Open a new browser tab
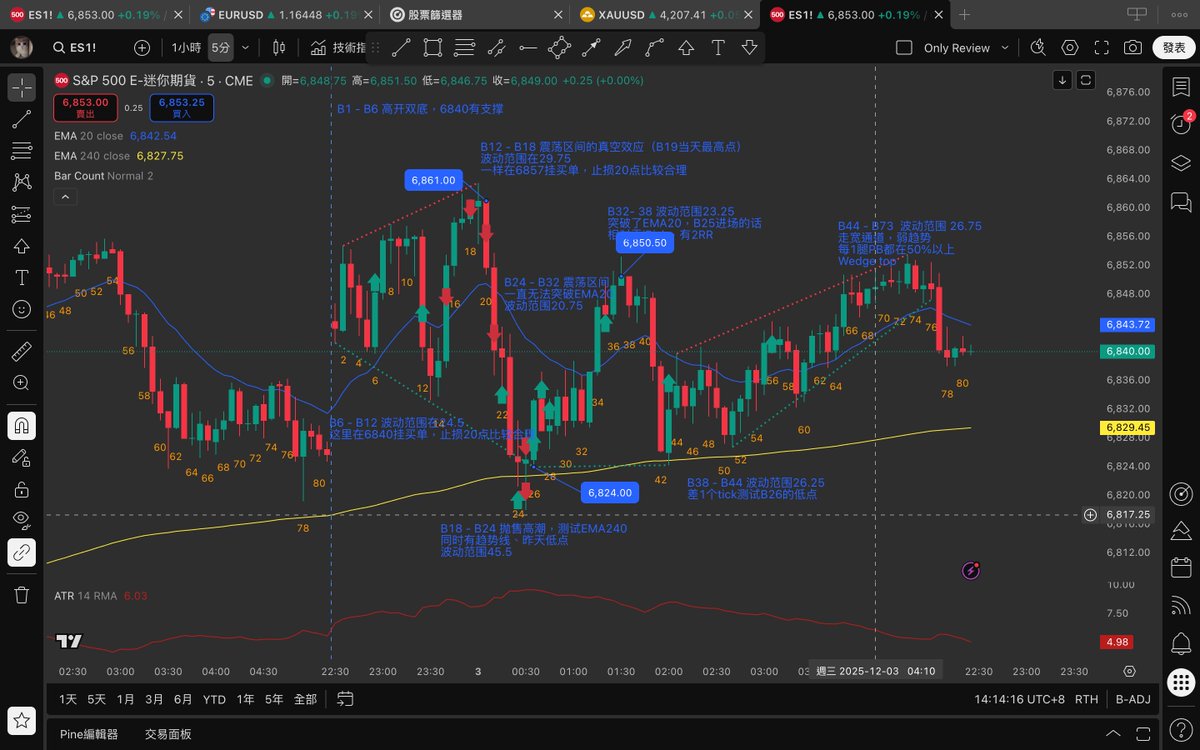The width and height of the screenshot is (1200, 750). [x=964, y=15]
